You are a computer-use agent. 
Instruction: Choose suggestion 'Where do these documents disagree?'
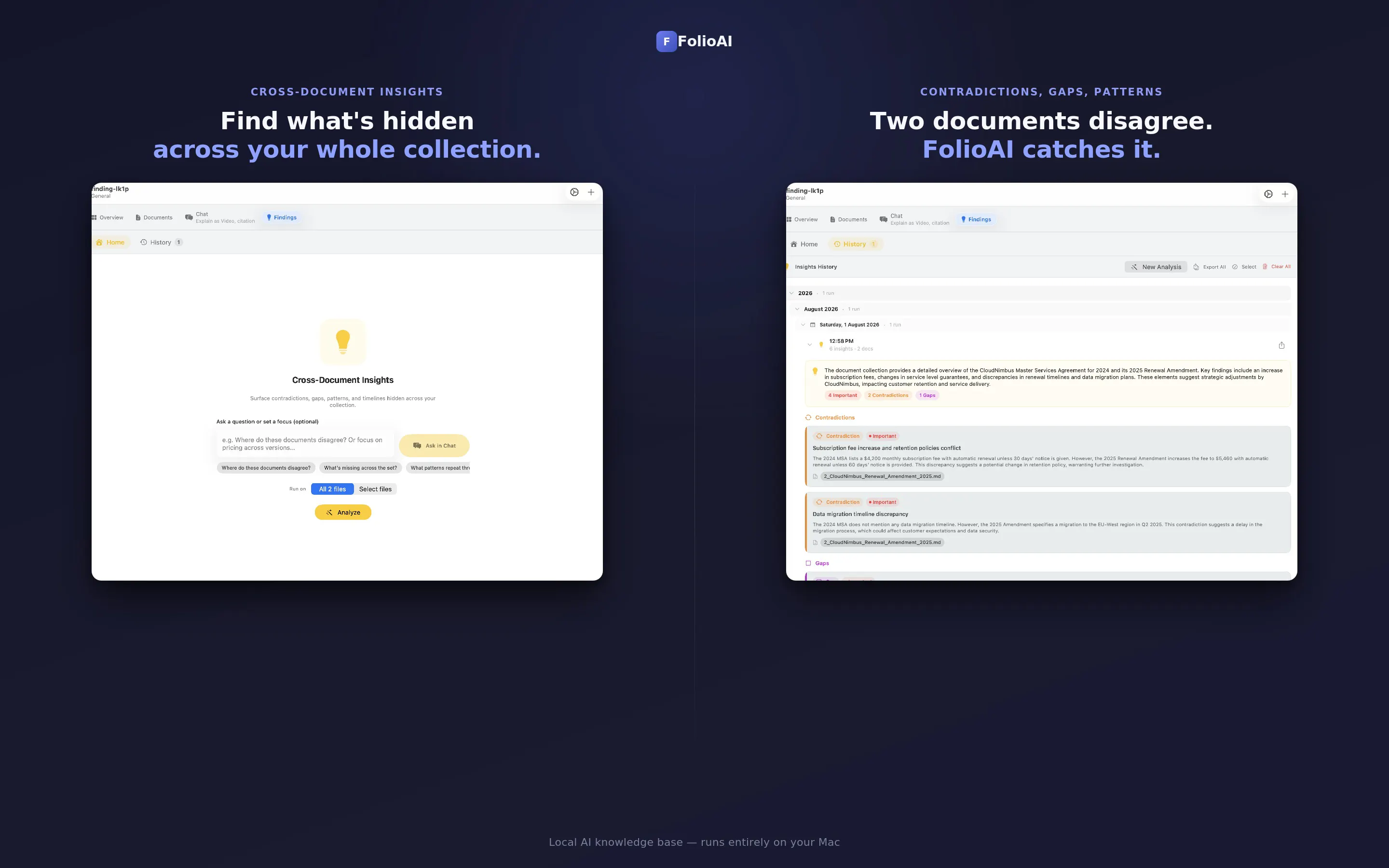tap(266, 468)
